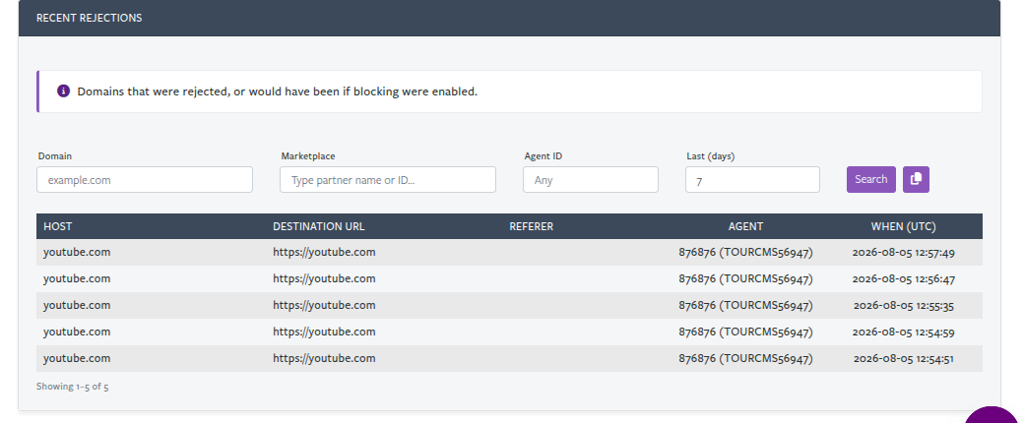Screen dimensions: 1024x423
Task: Click the timestamp 2026-08-05 12:54:59
Action: [904, 332]
